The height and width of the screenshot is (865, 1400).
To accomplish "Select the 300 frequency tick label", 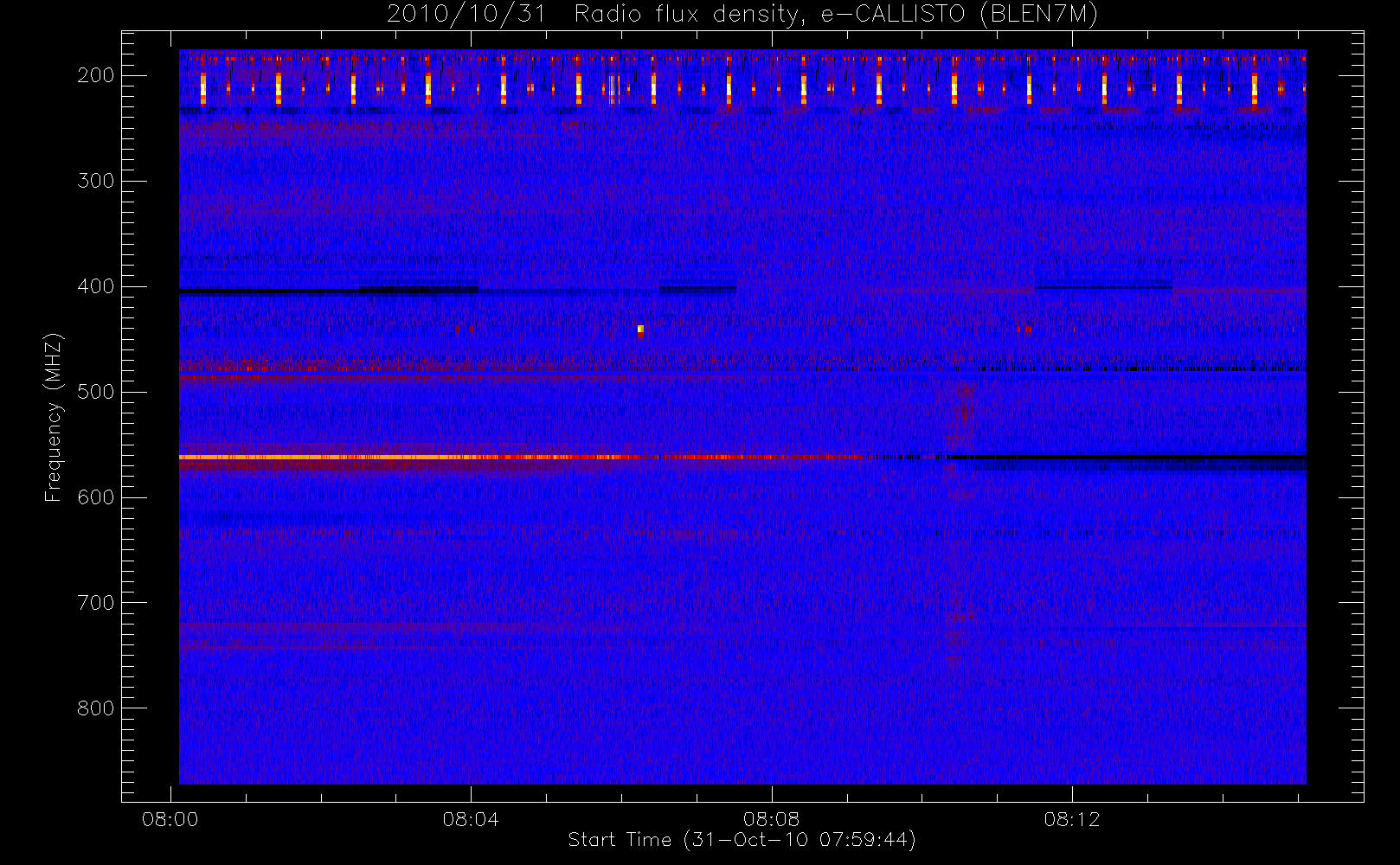I will (x=96, y=181).
